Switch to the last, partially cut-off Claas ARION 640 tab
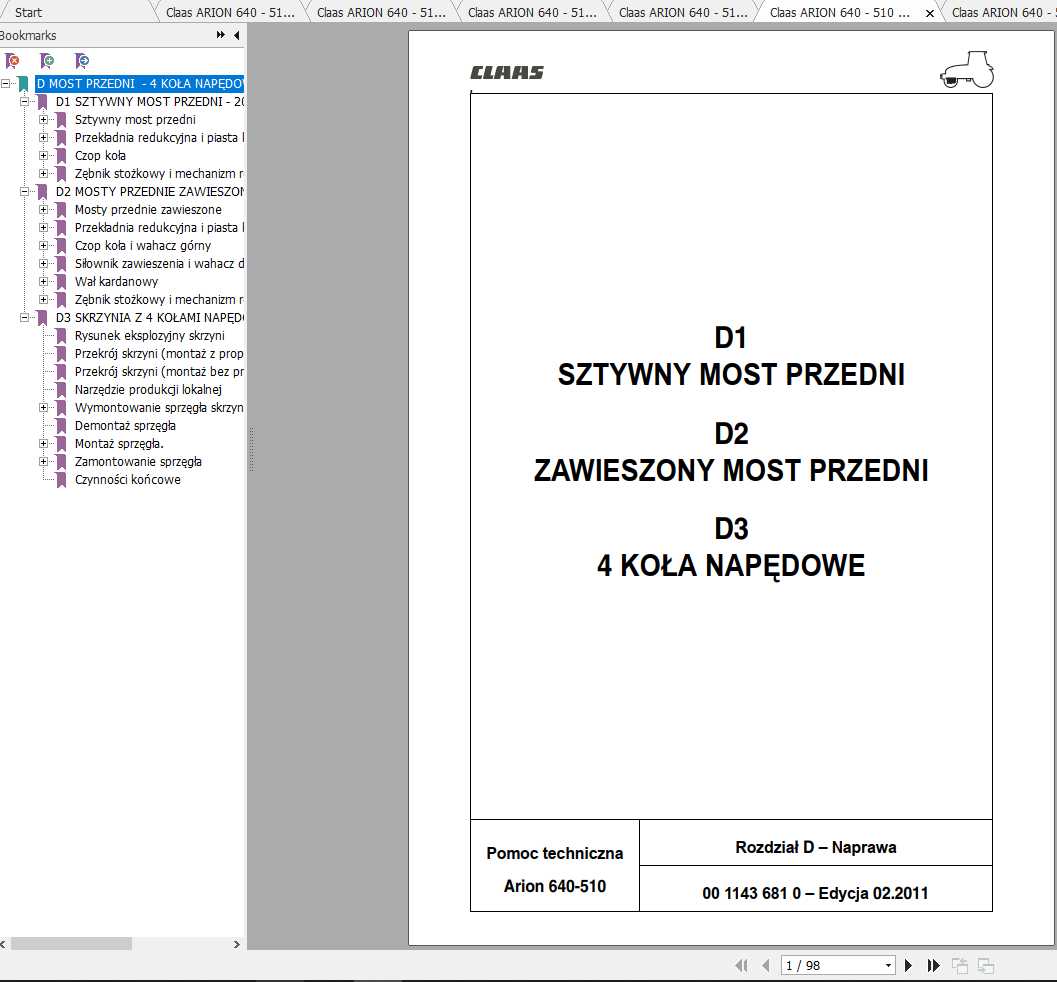The width and height of the screenshot is (1057, 982). click(1003, 12)
